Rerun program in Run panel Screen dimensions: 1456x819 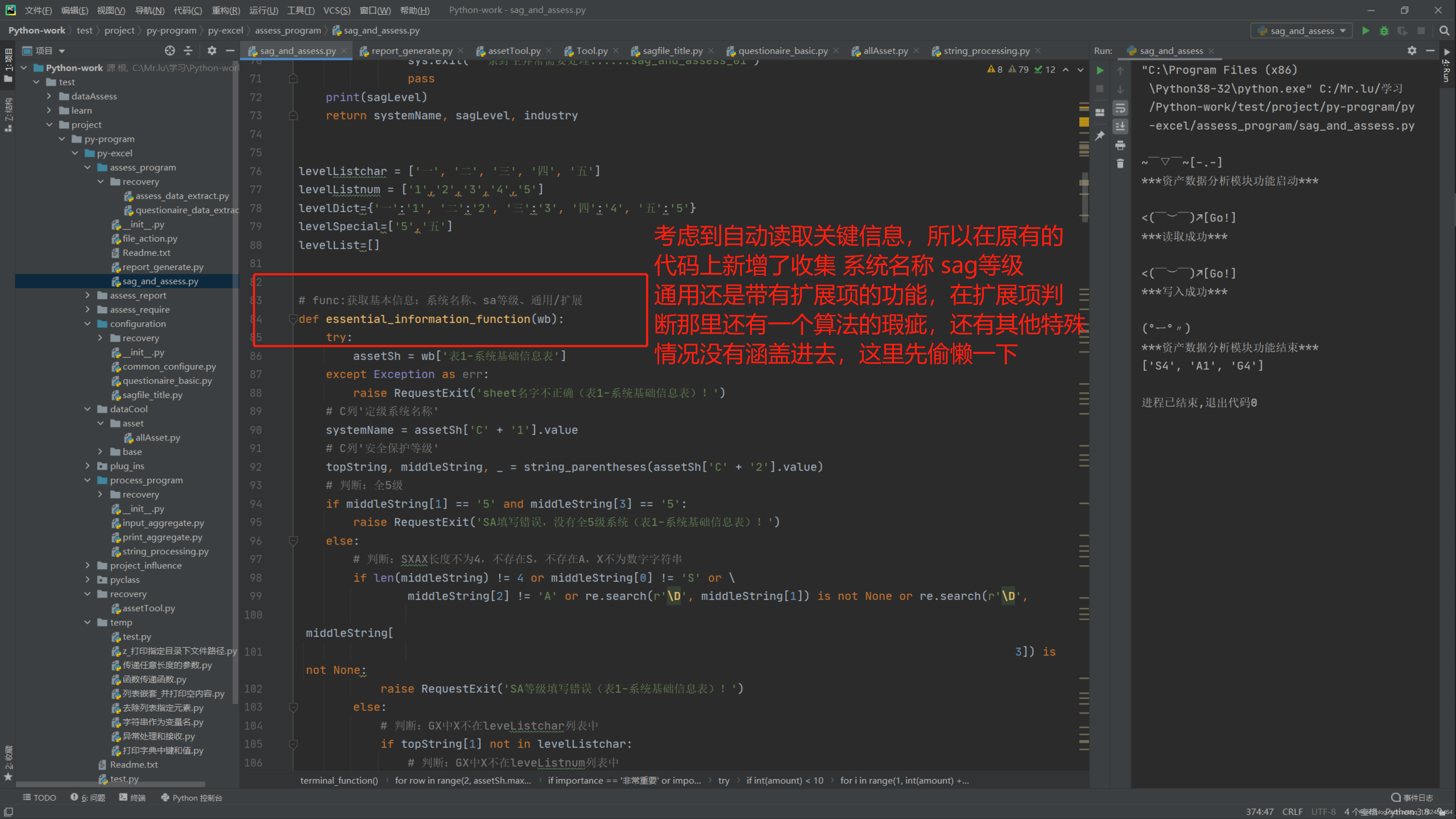[x=1100, y=70]
